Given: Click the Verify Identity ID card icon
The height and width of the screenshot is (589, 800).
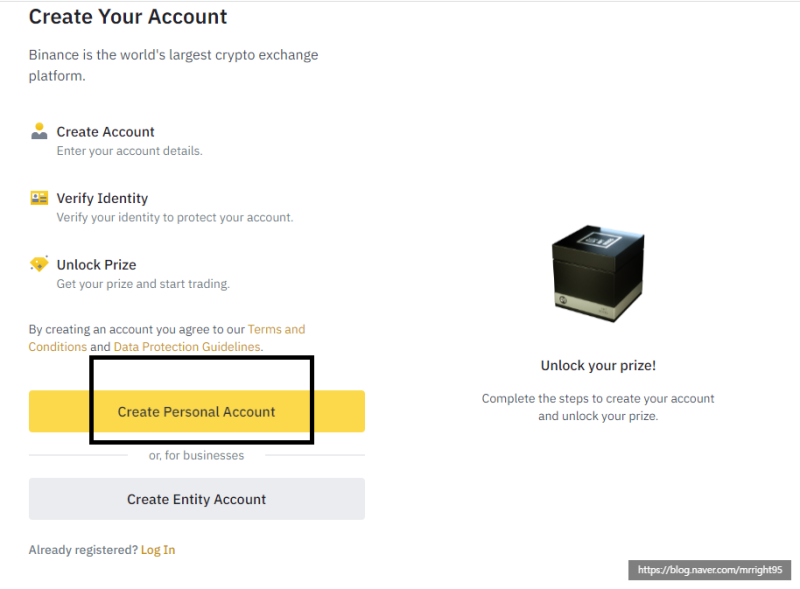Looking at the screenshot, I should click(x=39, y=198).
